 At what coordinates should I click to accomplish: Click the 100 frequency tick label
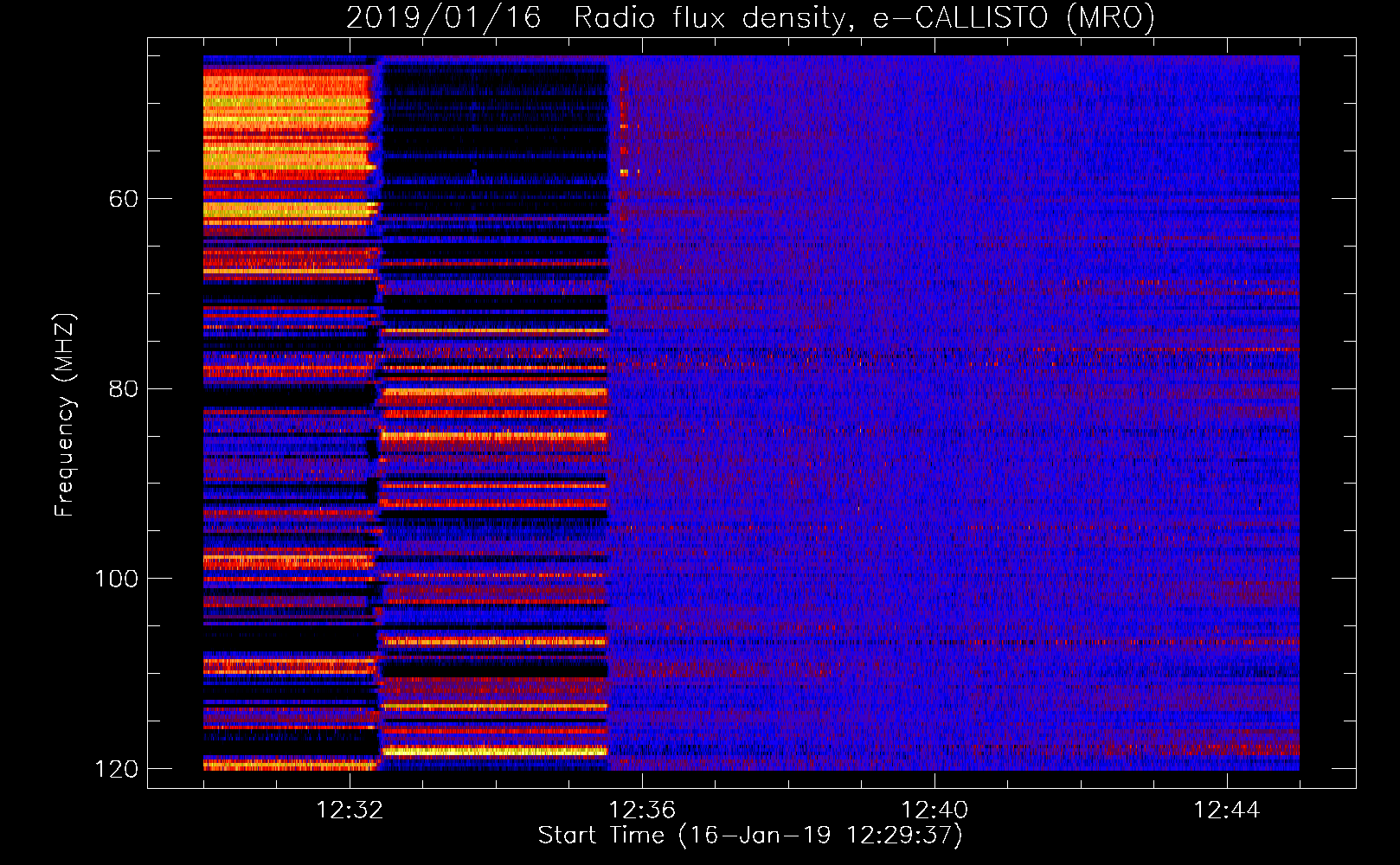click(x=117, y=579)
